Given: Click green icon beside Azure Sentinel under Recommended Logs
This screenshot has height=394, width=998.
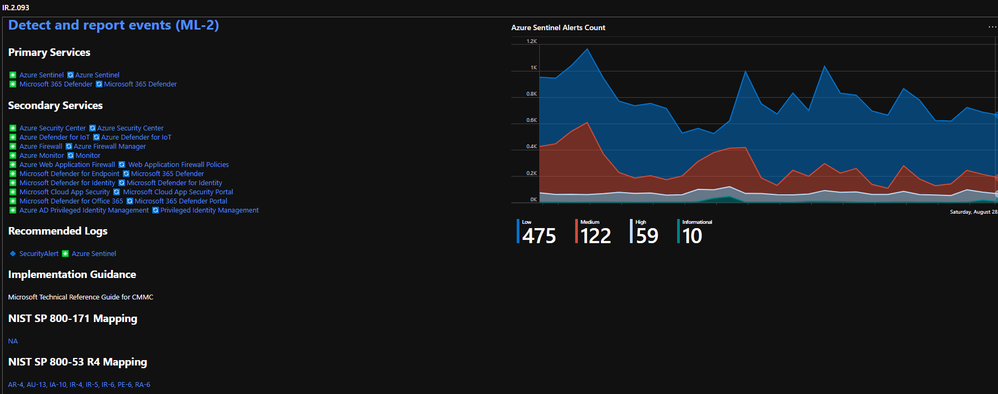Looking at the screenshot, I should point(65,253).
